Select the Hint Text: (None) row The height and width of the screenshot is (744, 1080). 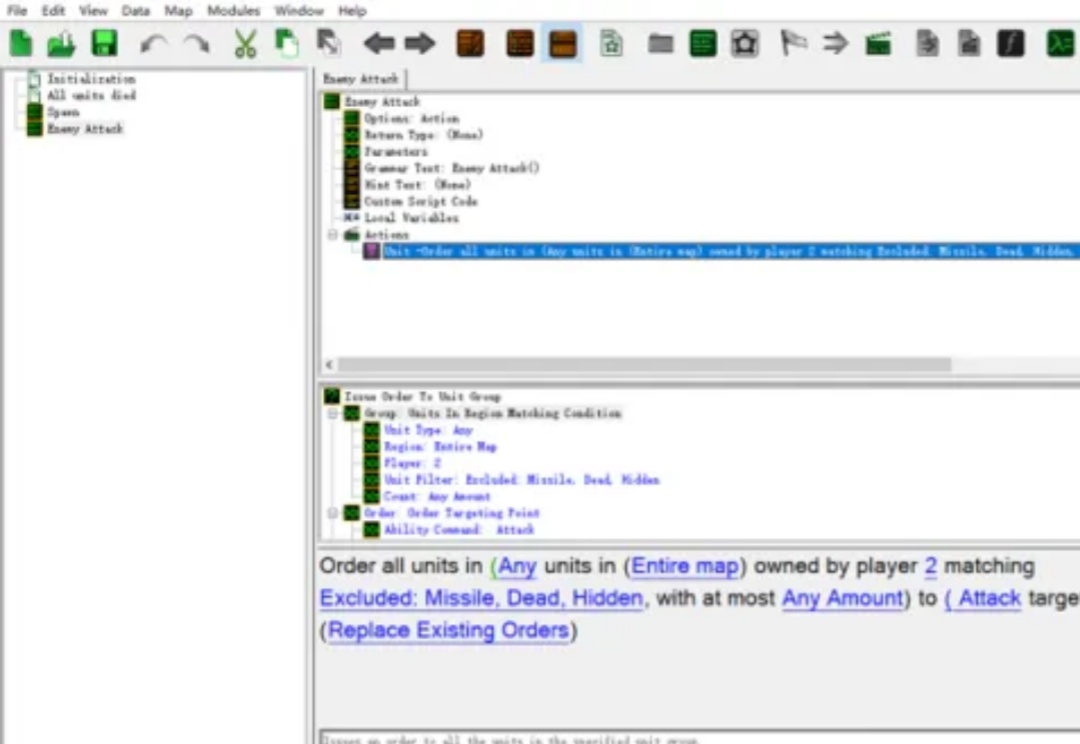point(417,185)
